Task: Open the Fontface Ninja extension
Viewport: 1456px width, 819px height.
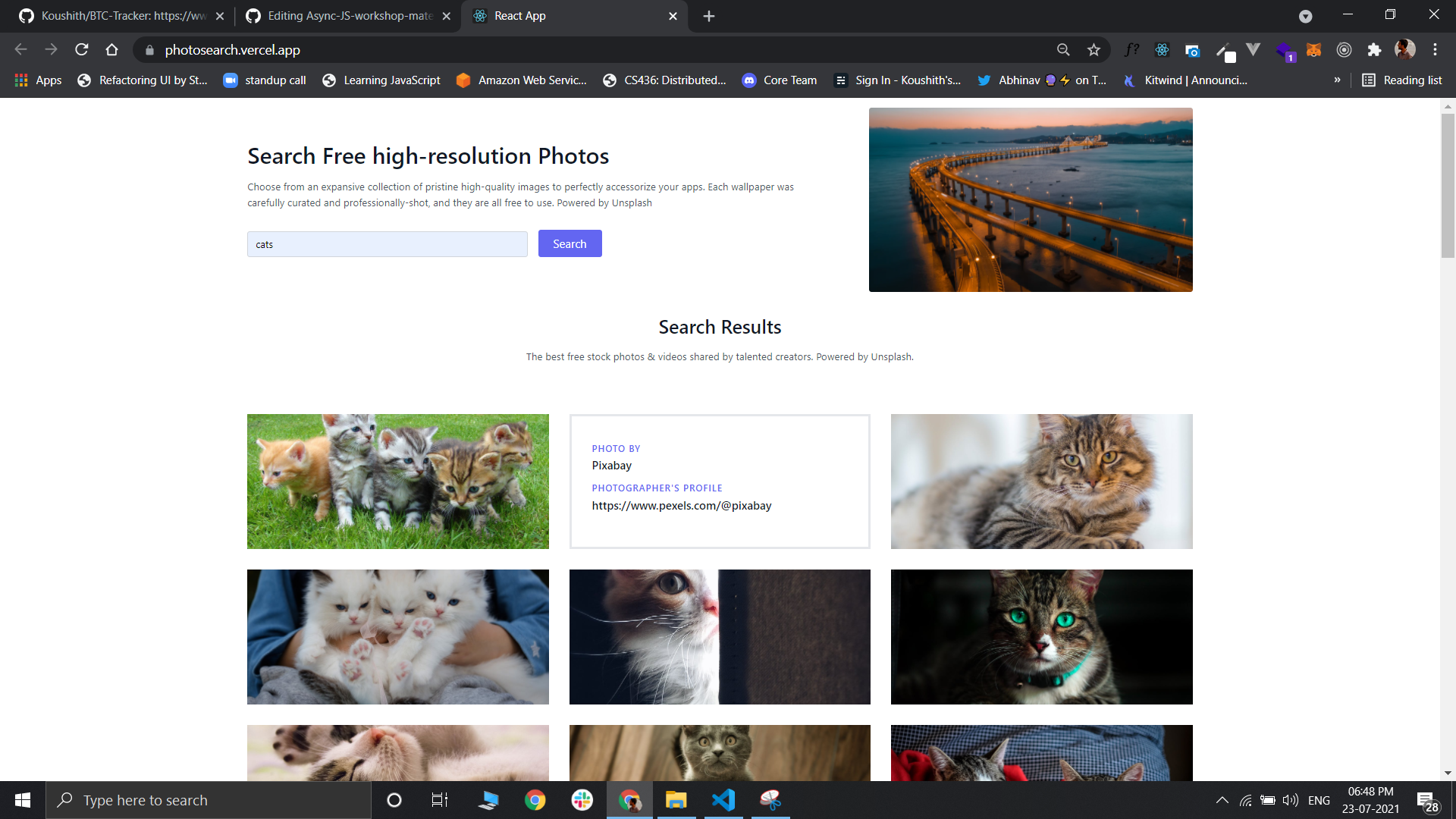Action: tap(1131, 49)
